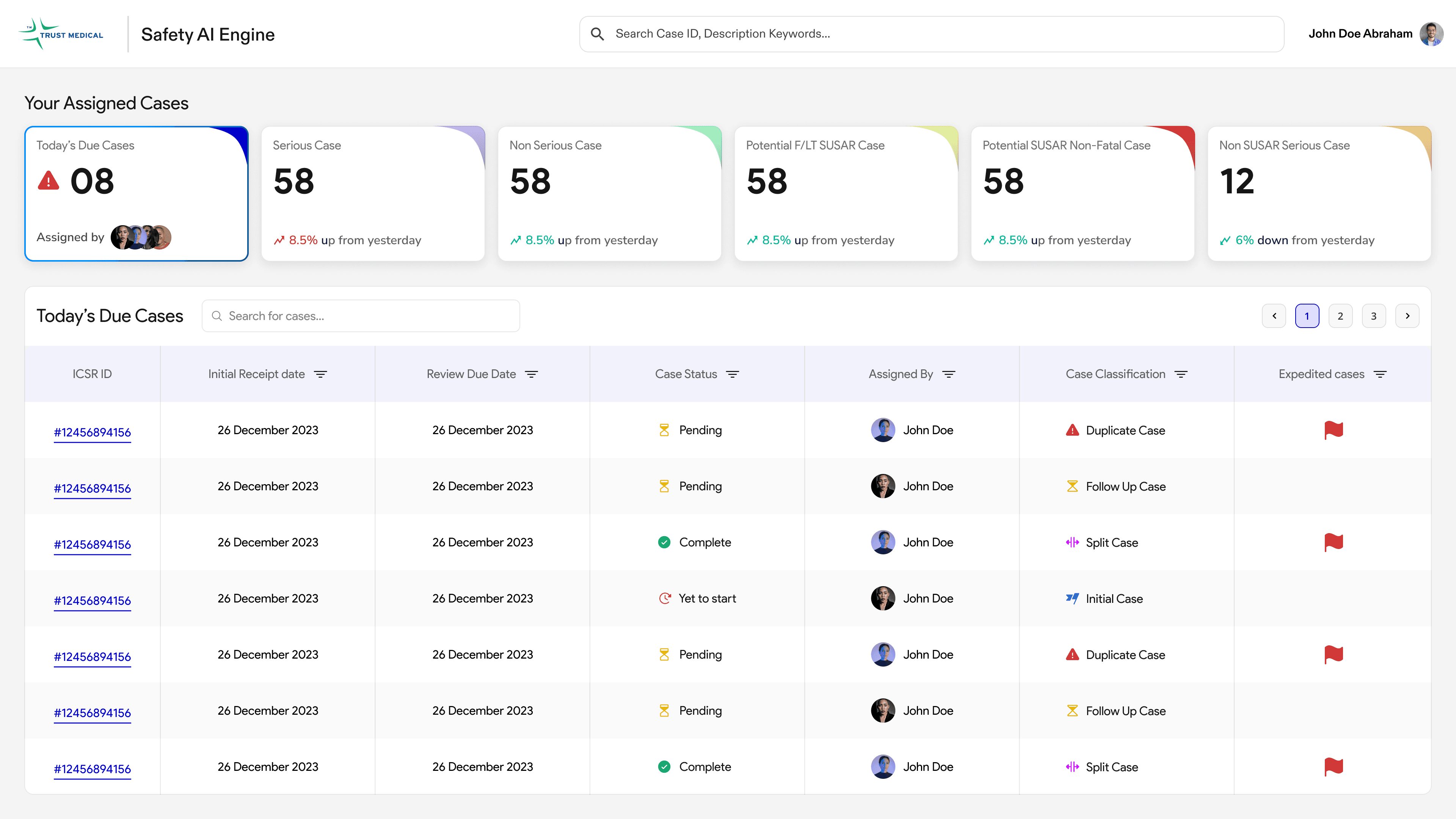Click the Assigned by avatars group
Image resolution: width=1456 pixels, height=819 pixels.
[x=141, y=237]
